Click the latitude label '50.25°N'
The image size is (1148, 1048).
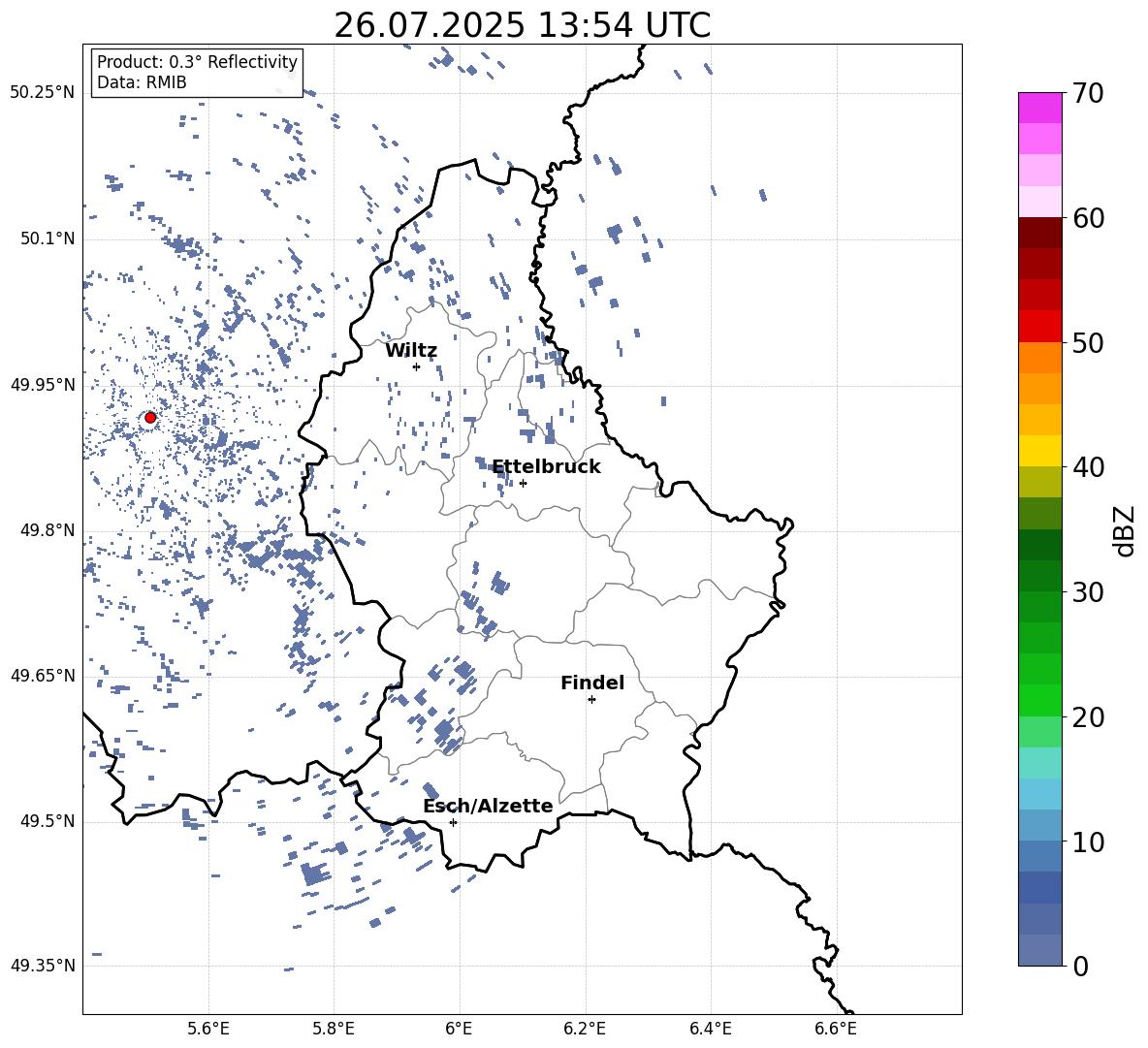point(43,93)
